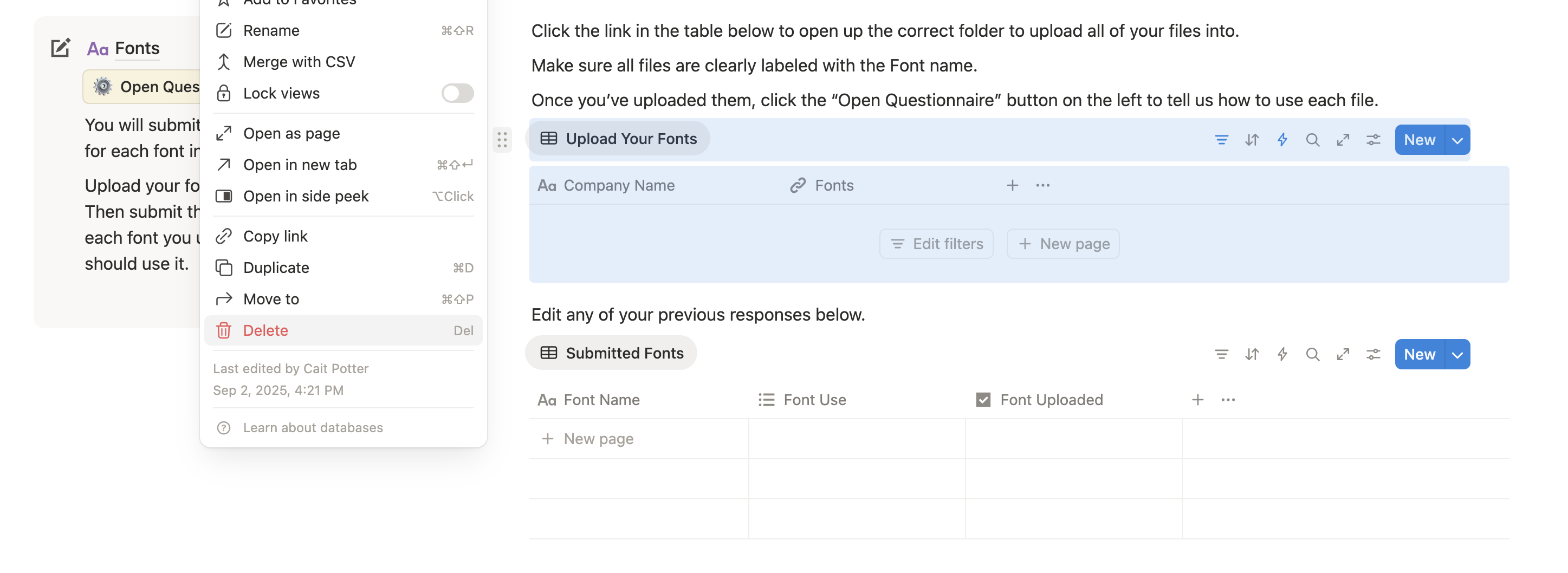Open view settings for Upload Your Fonts

1373,140
